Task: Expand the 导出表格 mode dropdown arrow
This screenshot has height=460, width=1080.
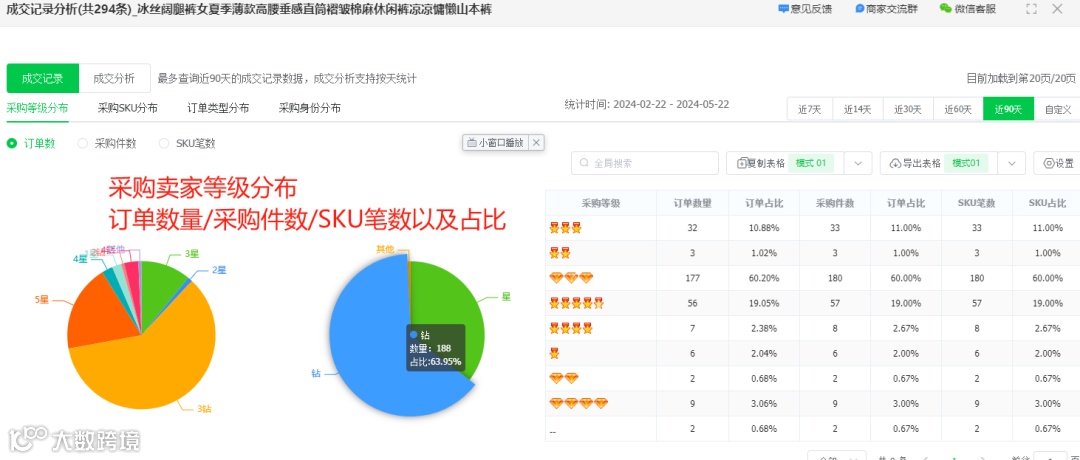Action: [1012, 163]
